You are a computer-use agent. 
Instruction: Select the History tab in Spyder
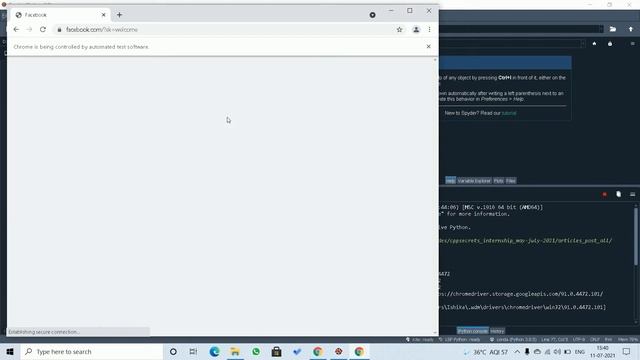497,331
